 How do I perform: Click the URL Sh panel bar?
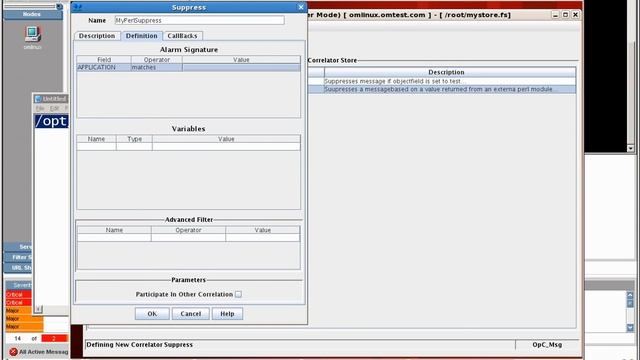click(18, 268)
